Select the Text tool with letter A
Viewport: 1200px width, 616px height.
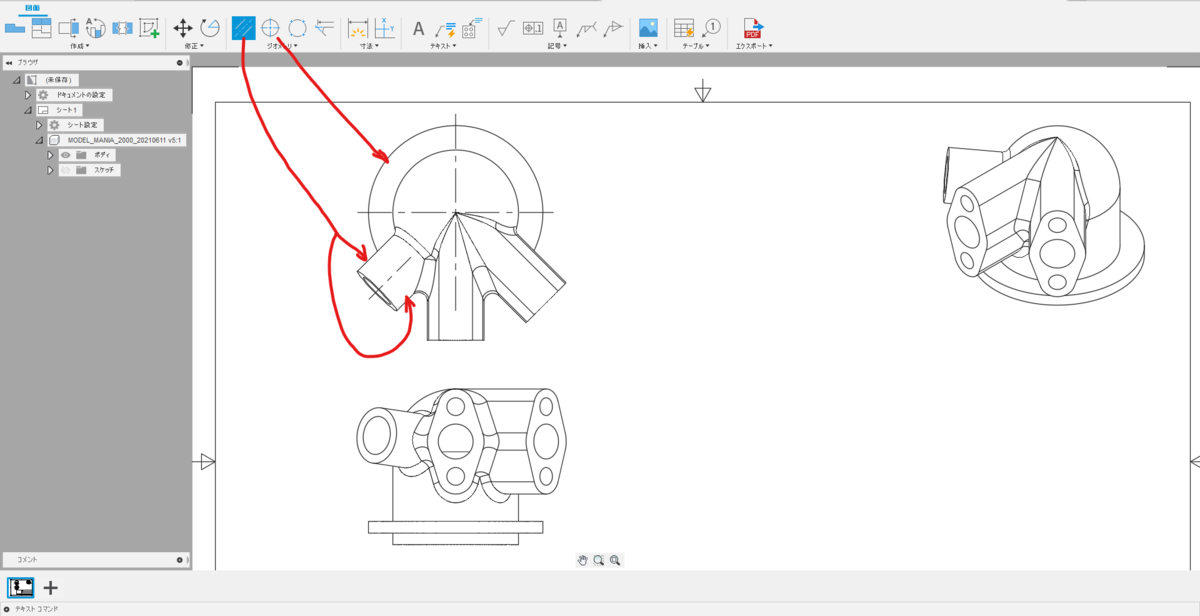[x=419, y=27]
